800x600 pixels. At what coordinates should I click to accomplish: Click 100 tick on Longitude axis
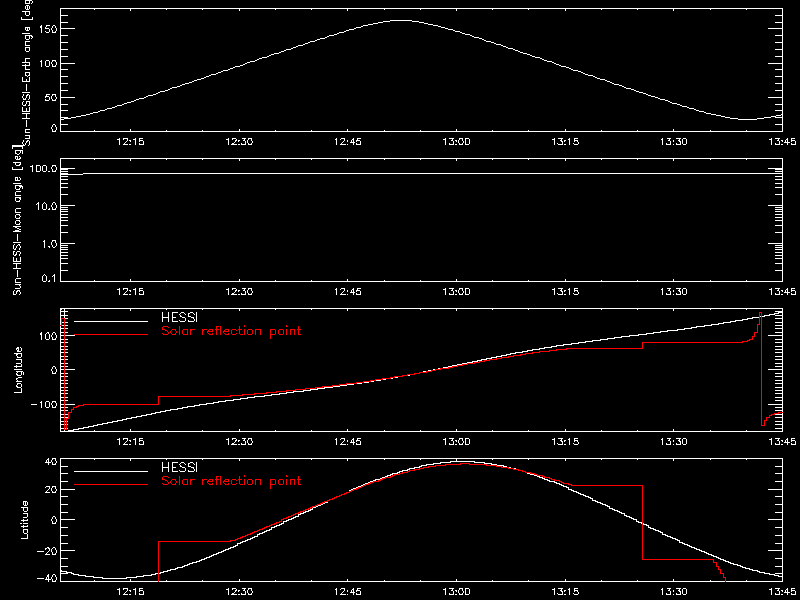tap(47, 336)
